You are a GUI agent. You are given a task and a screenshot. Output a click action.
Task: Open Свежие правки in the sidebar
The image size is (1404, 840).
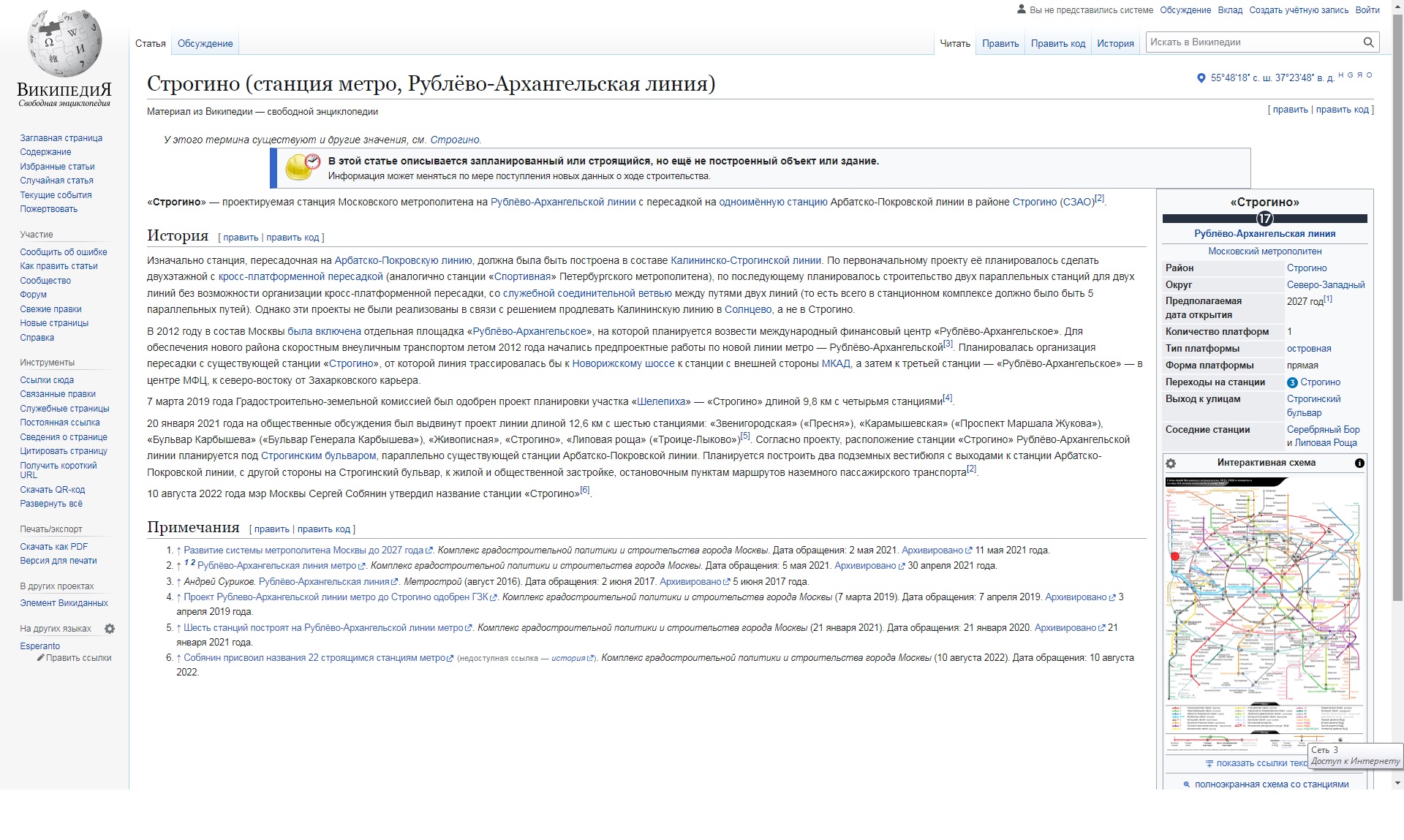click(50, 309)
